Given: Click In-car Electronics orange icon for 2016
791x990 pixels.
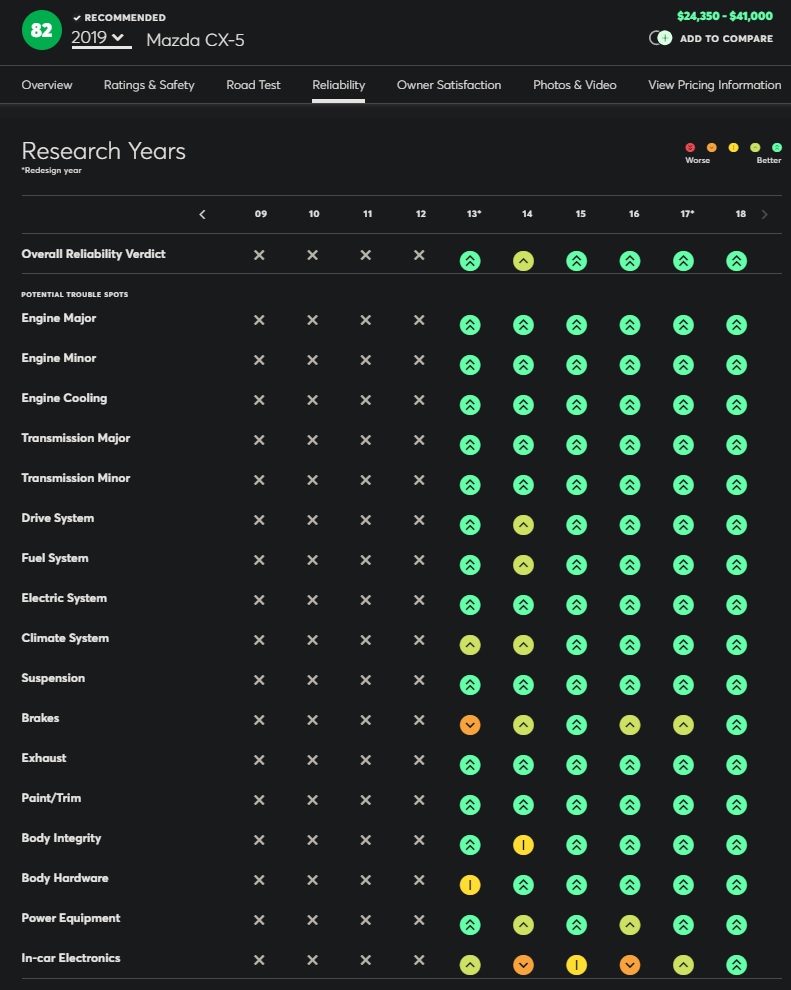Looking at the screenshot, I should click(630, 965).
